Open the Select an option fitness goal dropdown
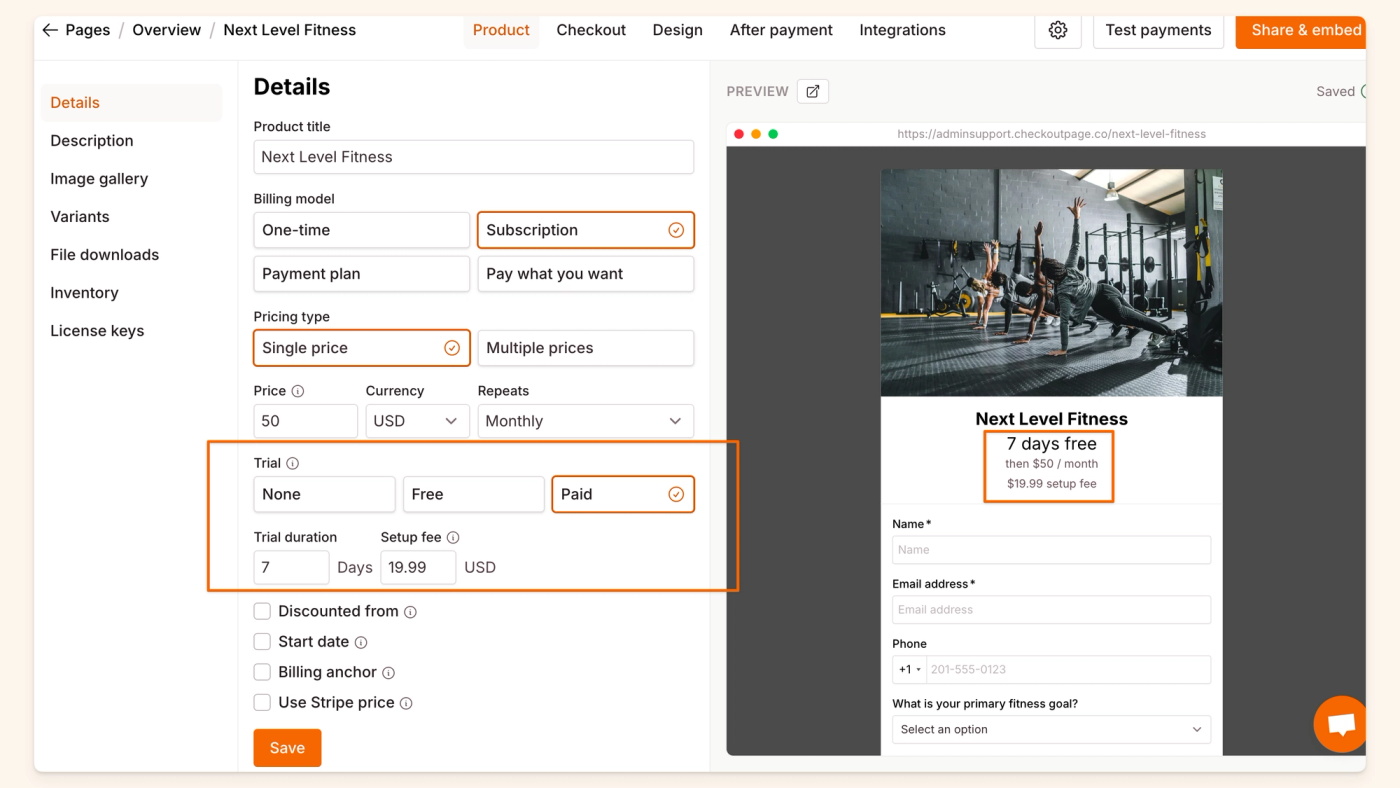1400x788 pixels. point(1051,729)
